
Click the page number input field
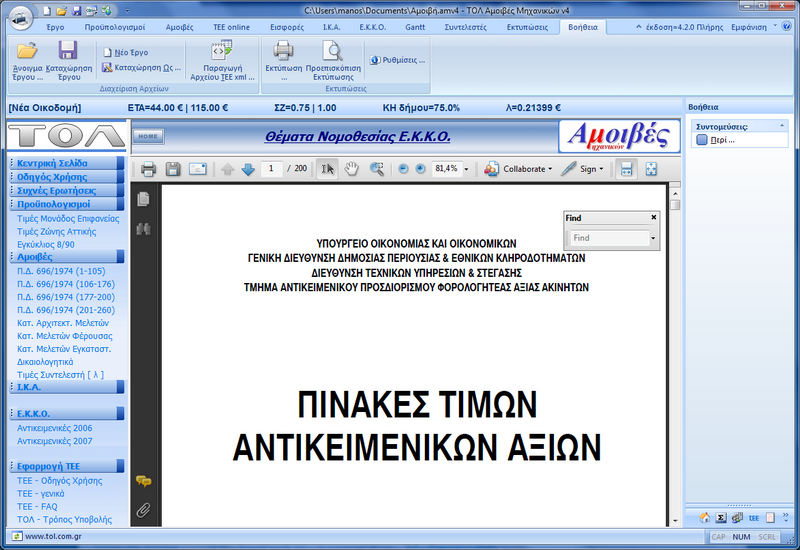272,169
